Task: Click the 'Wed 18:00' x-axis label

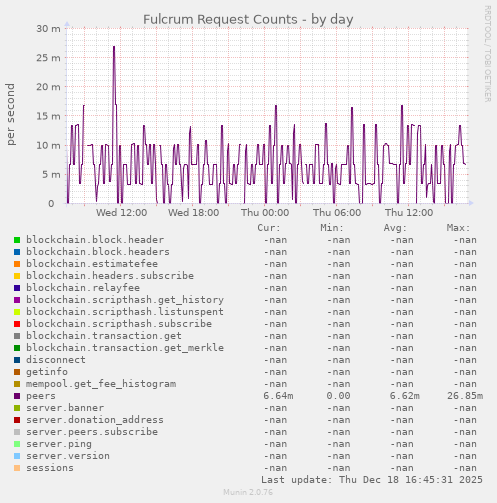Action: (x=194, y=212)
